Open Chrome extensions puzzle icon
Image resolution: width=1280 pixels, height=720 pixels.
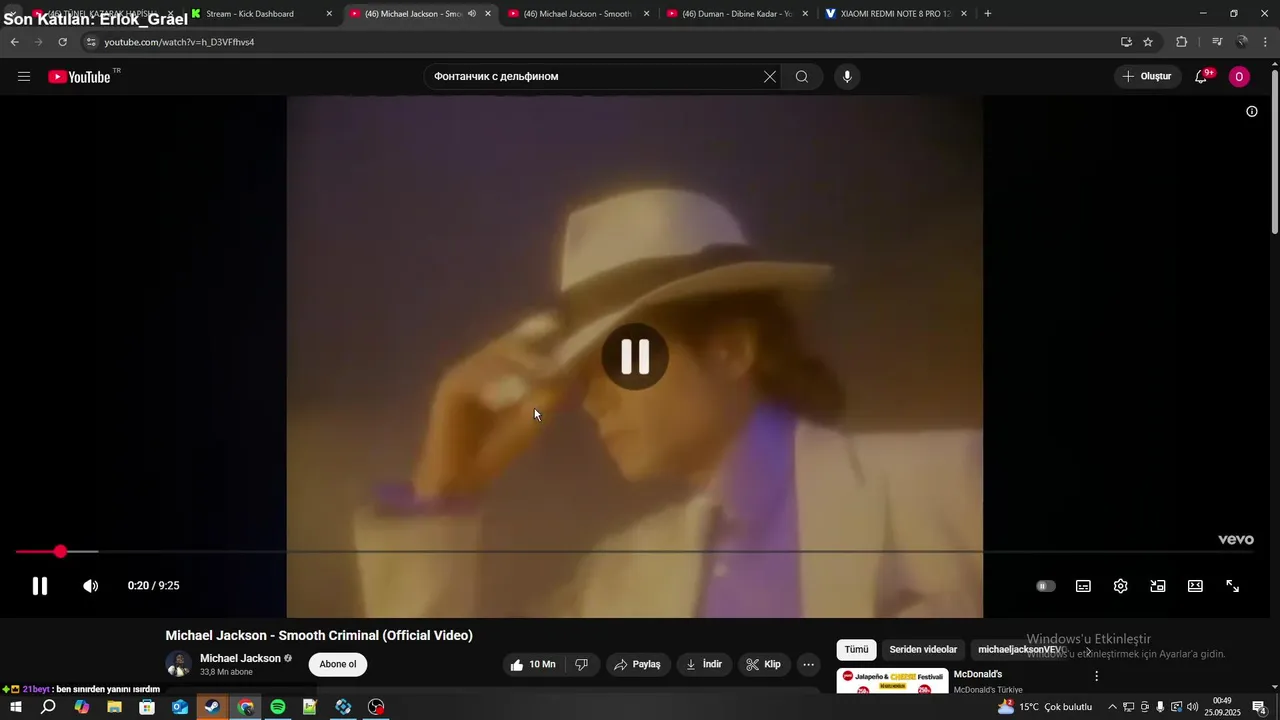coord(1181,42)
